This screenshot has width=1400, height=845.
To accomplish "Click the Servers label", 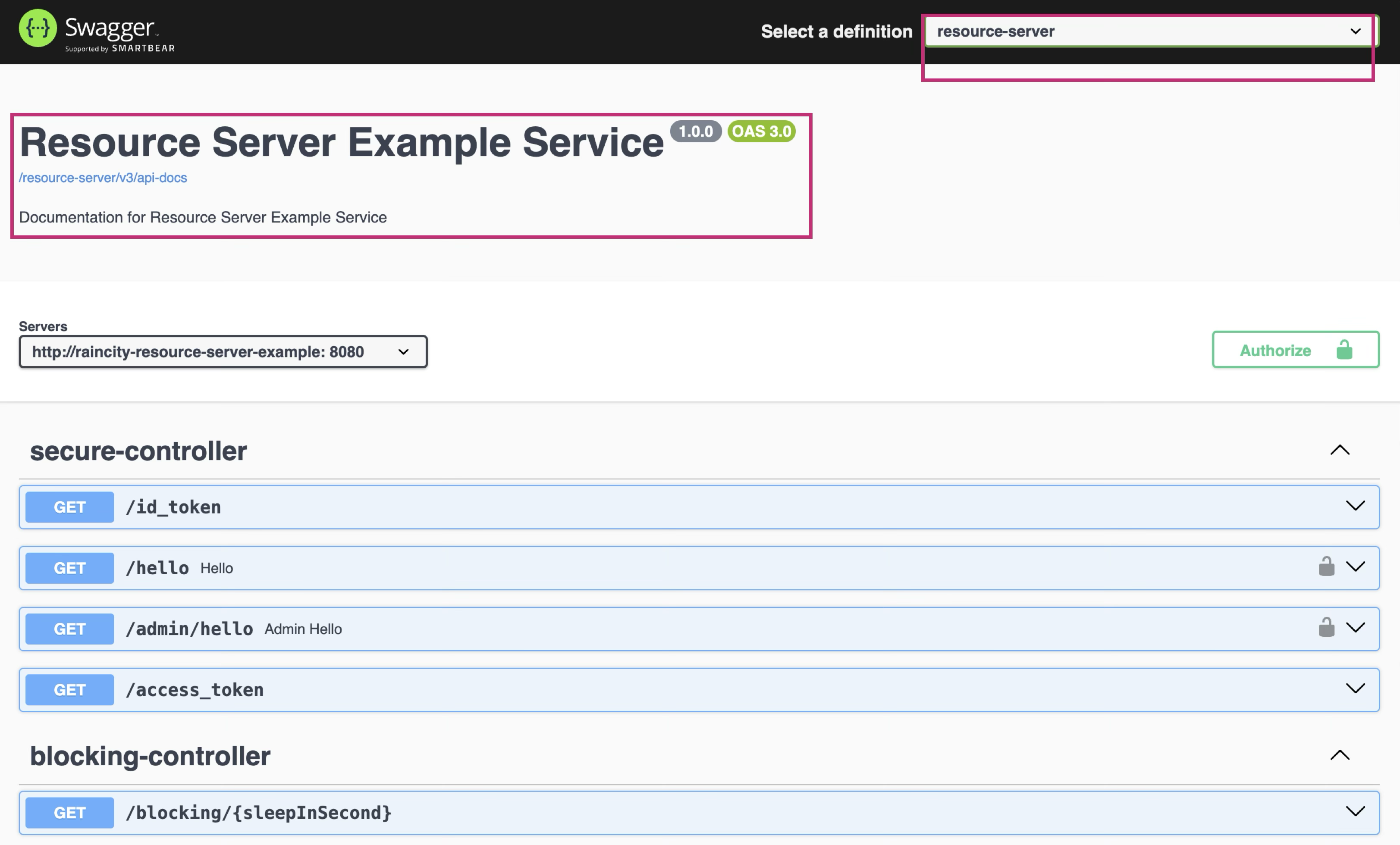I will (x=43, y=326).
